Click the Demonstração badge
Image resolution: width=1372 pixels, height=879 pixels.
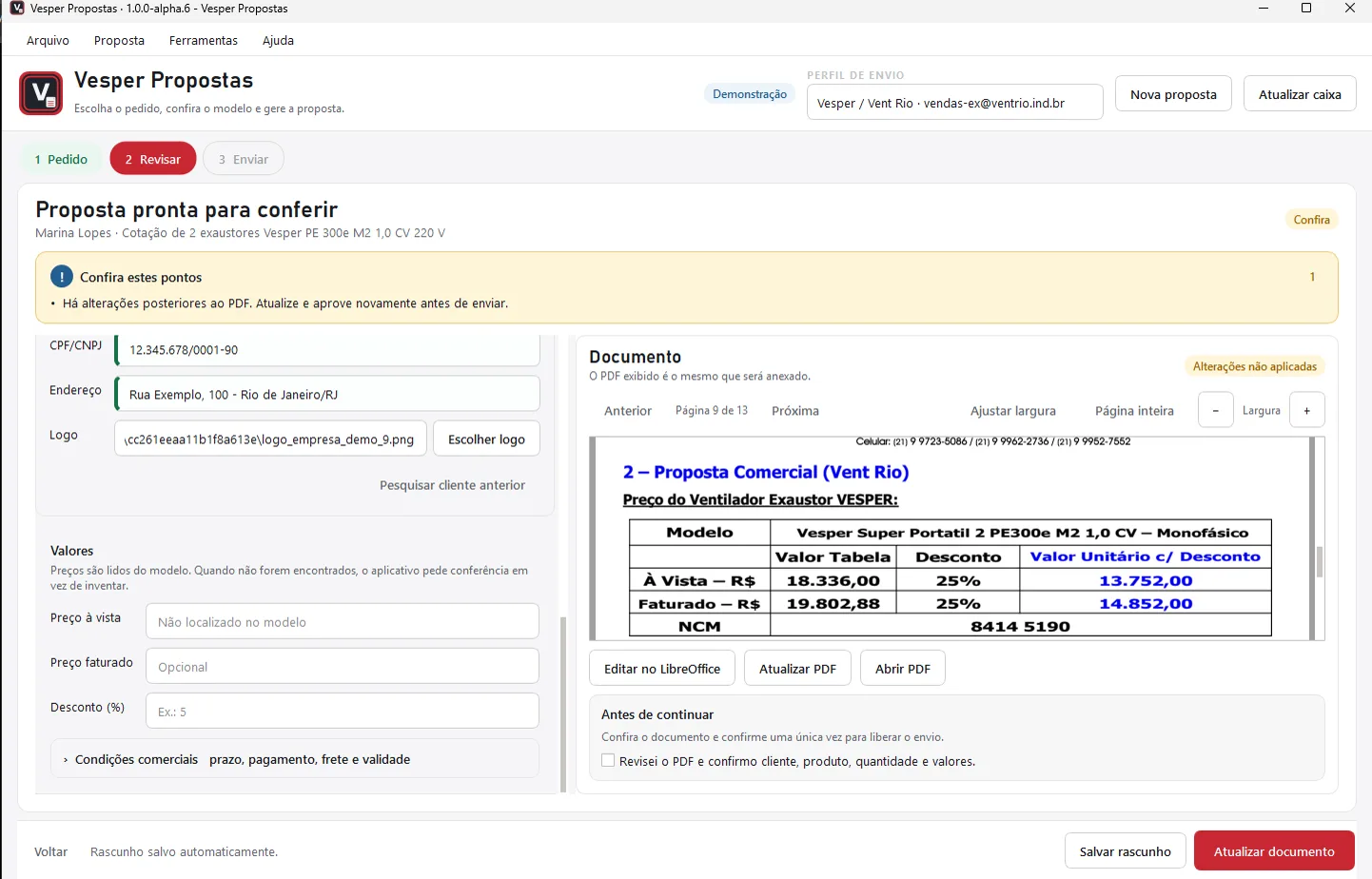(x=750, y=94)
